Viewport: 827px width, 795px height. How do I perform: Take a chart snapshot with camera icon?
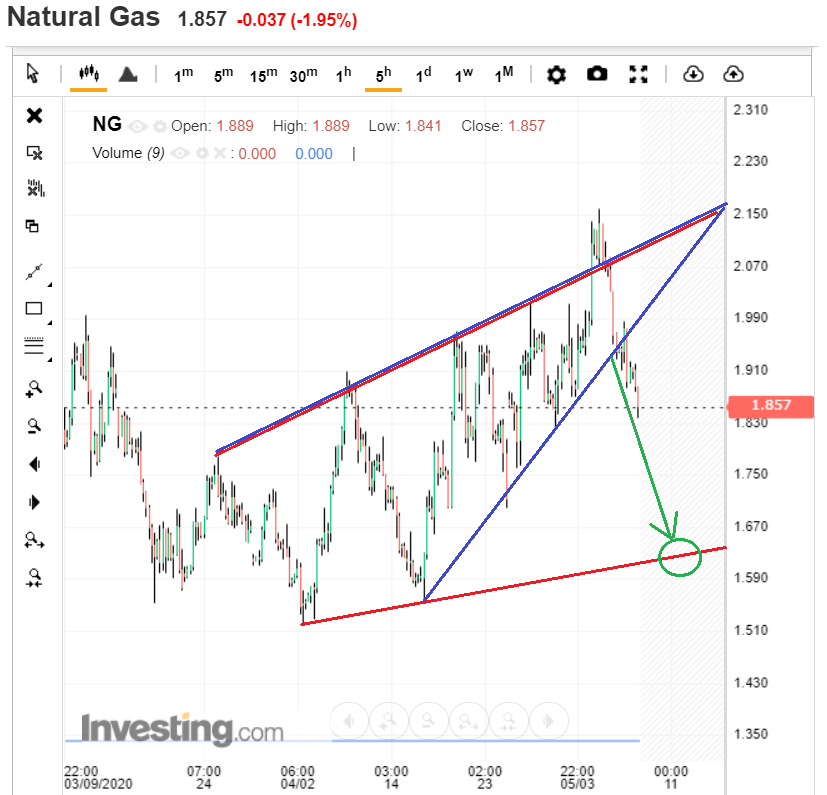[x=597, y=74]
